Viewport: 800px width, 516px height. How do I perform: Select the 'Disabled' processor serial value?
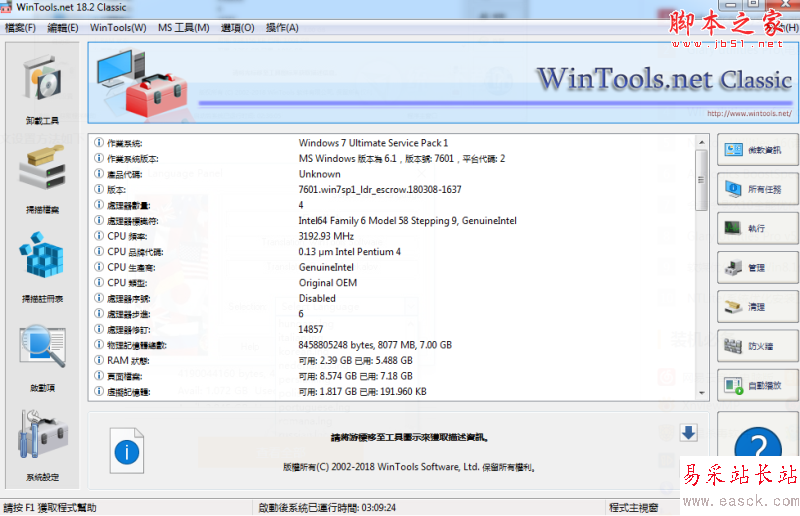[317, 298]
